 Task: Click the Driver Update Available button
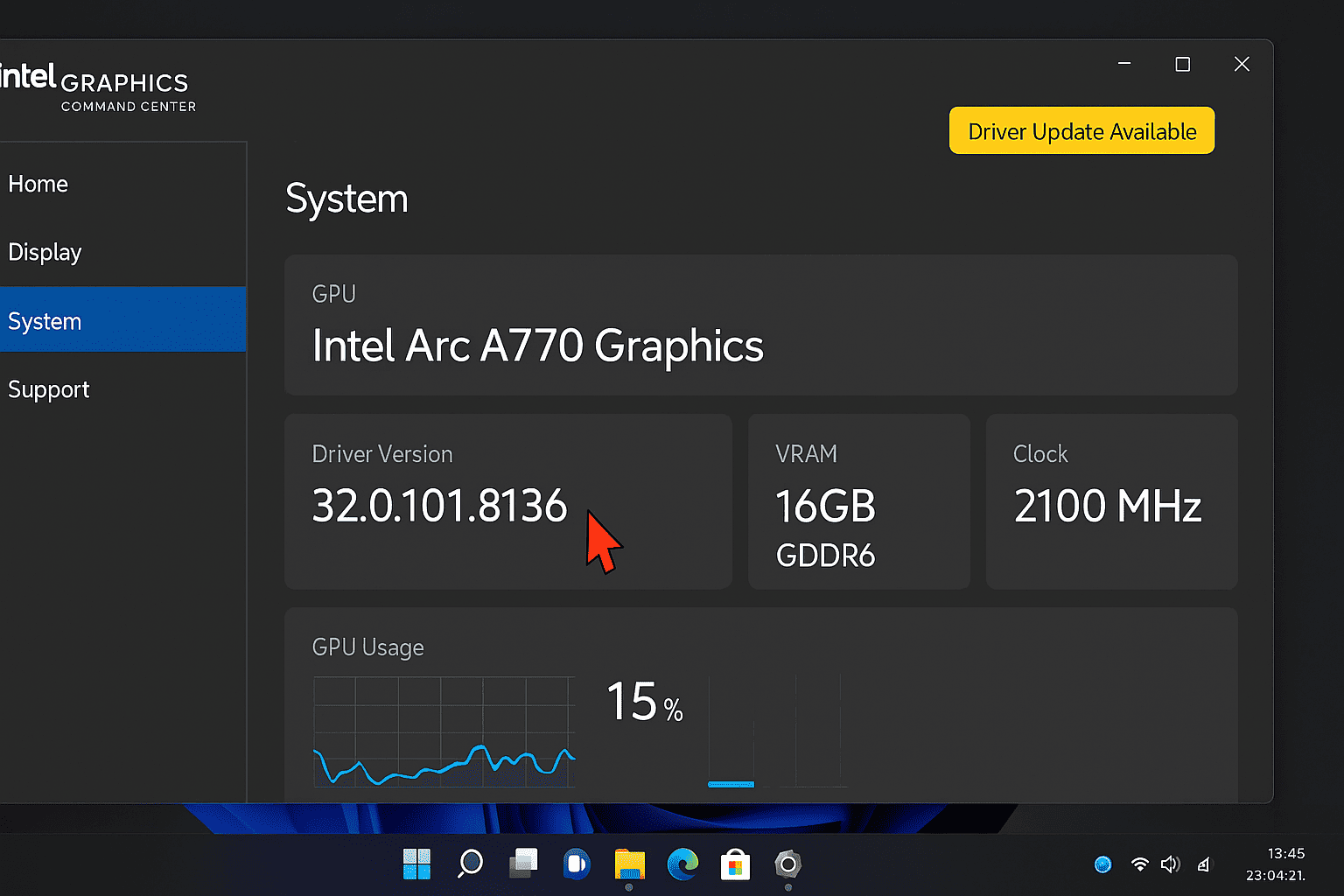click(x=1081, y=131)
